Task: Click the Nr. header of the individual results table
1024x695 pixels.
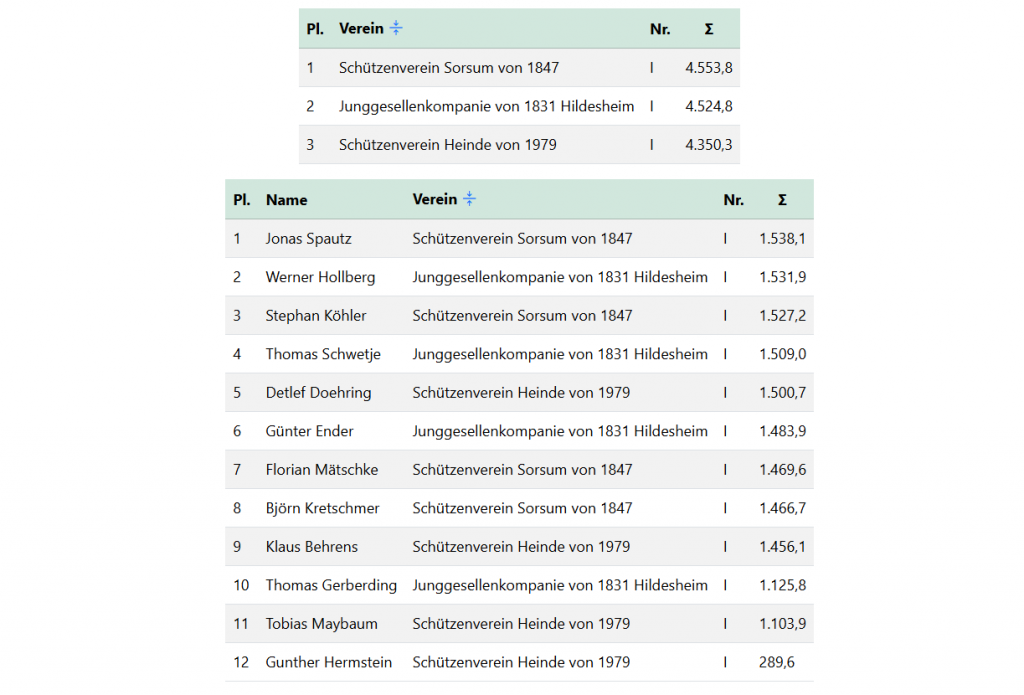Action: pyautogui.click(x=733, y=199)
